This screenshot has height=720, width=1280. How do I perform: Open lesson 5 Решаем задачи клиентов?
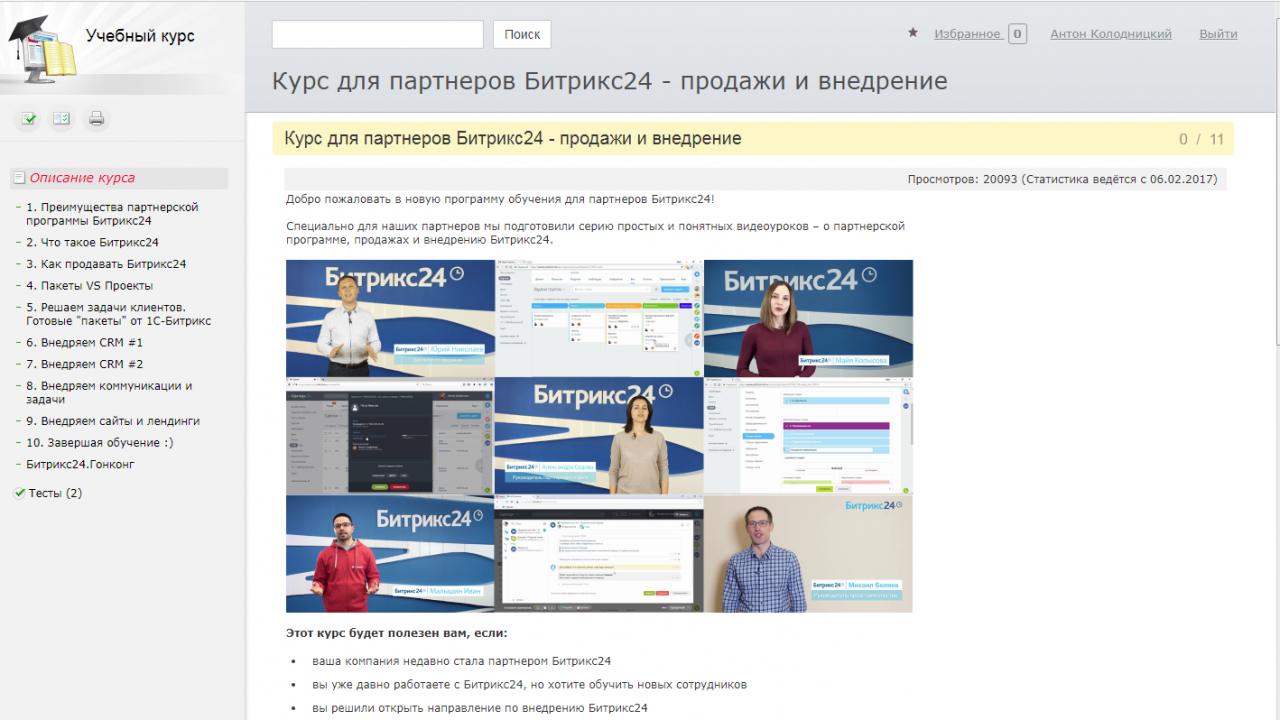[x=118, y=314]
